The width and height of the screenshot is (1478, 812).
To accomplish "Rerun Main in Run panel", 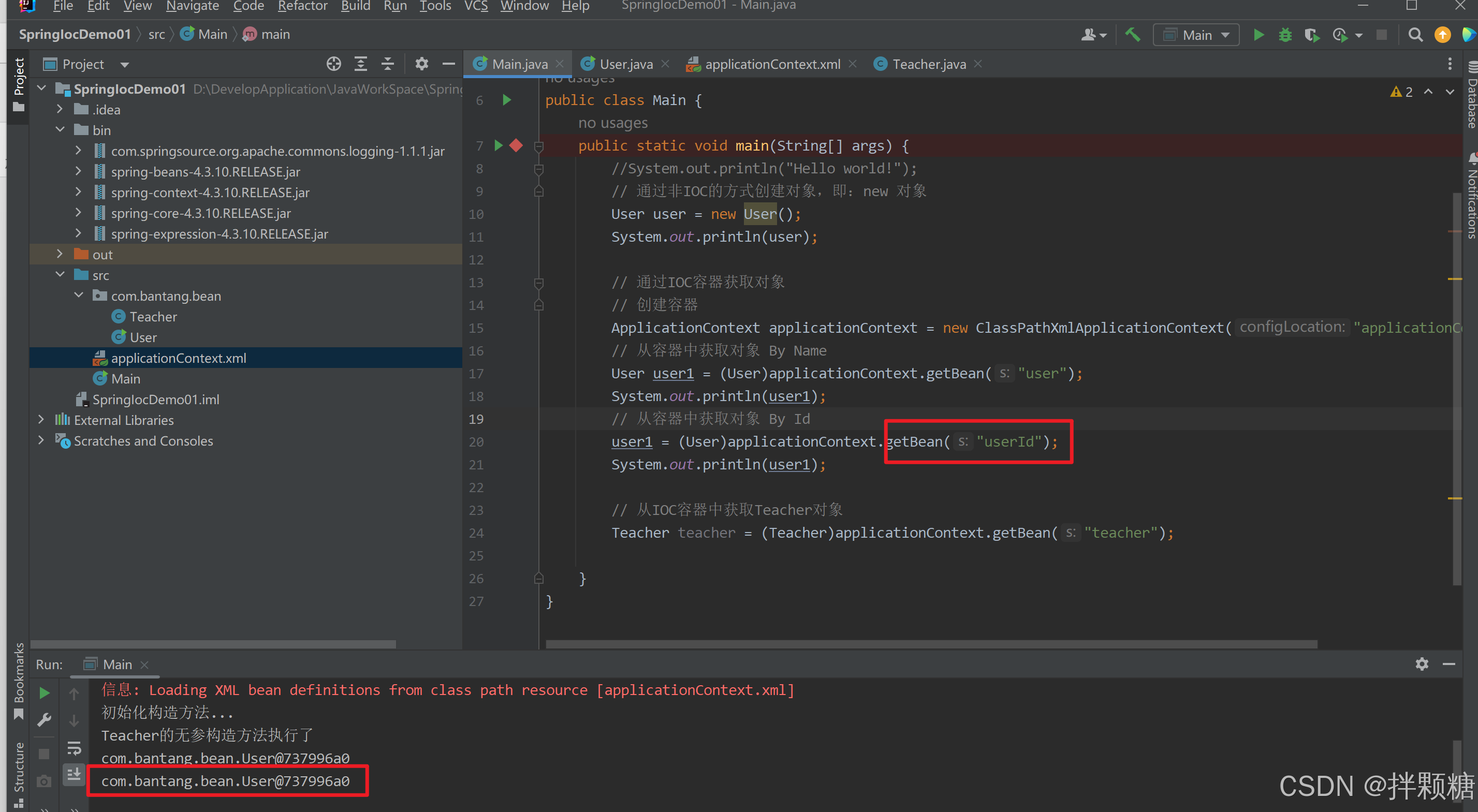I will (x=44, y=693).
